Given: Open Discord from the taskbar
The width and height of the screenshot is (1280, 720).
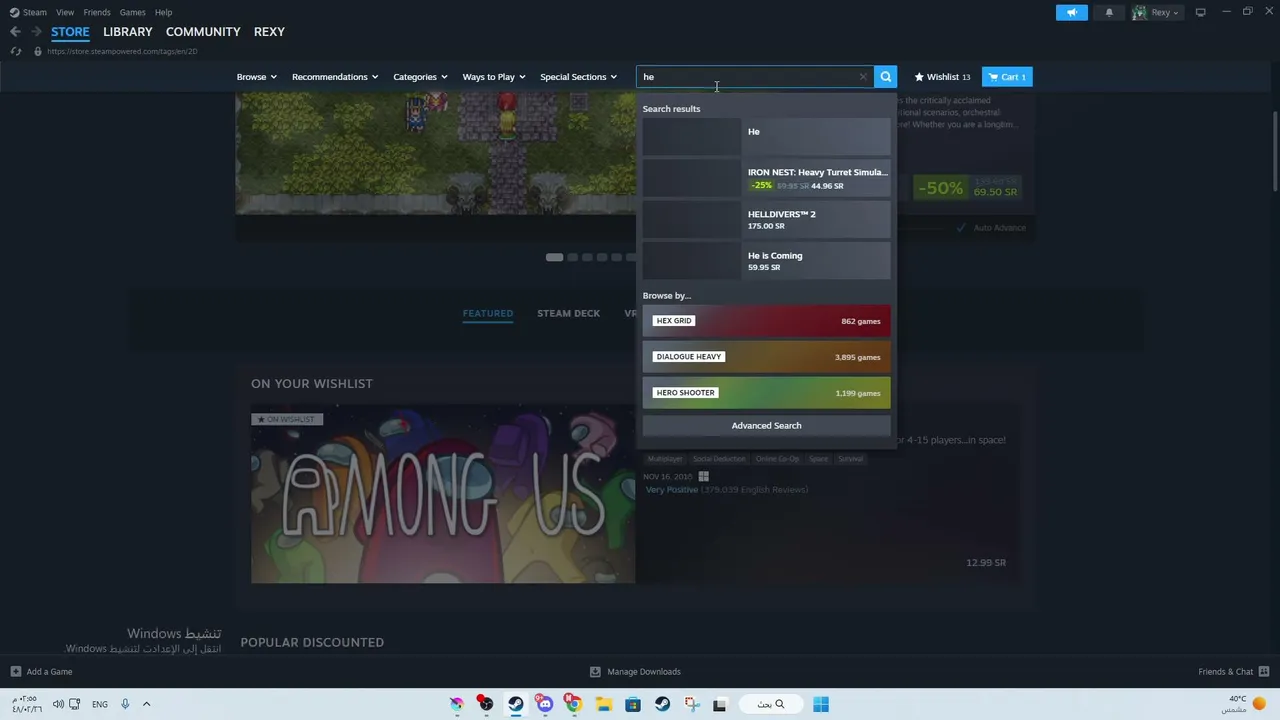Looking at the screenshot, I should click(x=544, y=704).
